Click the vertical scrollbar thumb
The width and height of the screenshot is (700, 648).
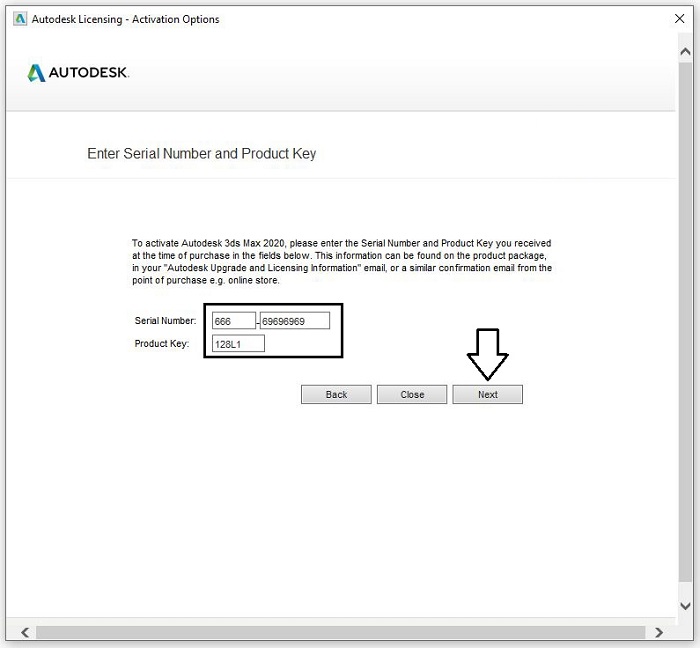click(x=685, y=321)
